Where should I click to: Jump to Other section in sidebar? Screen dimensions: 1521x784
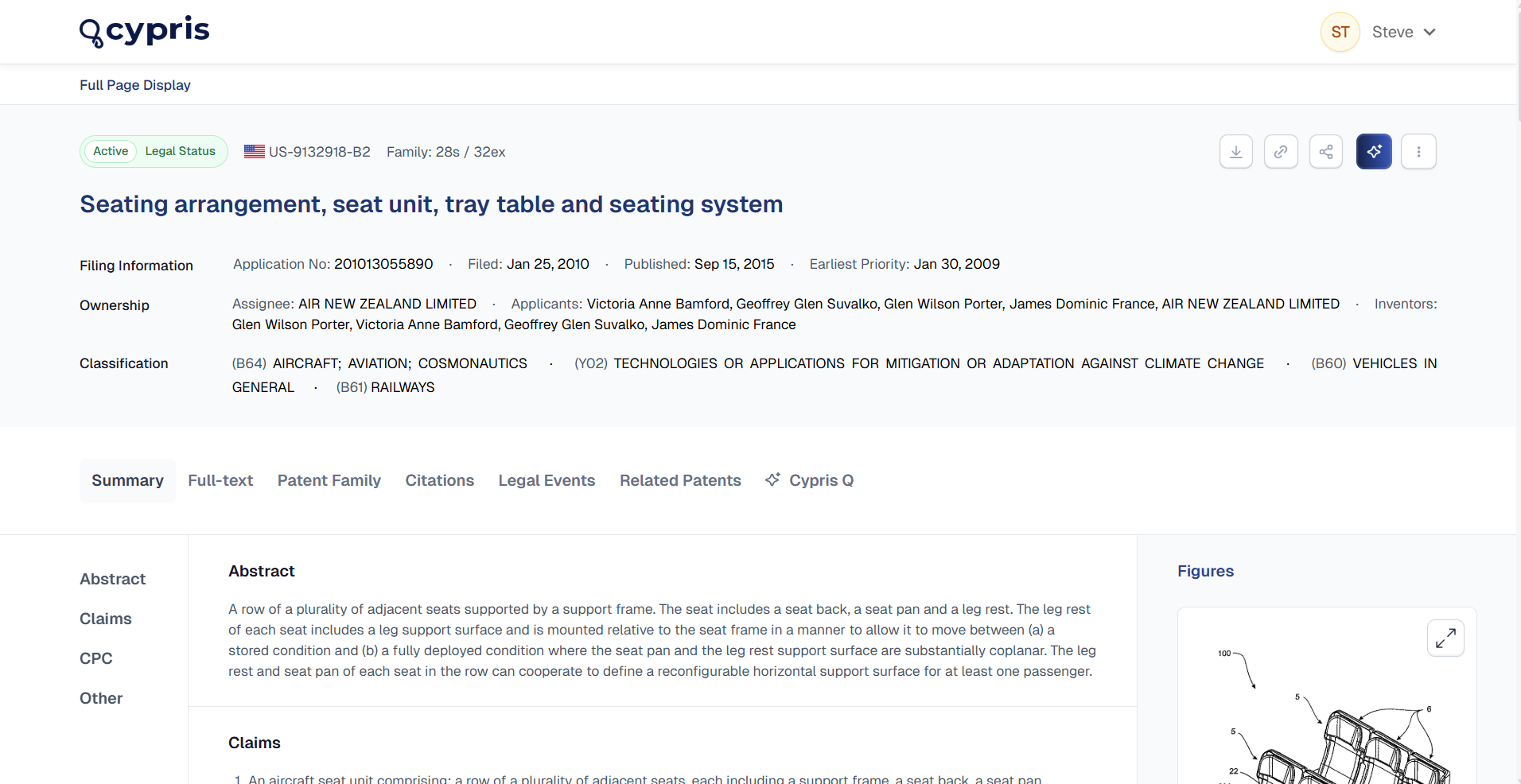(101, 698)
